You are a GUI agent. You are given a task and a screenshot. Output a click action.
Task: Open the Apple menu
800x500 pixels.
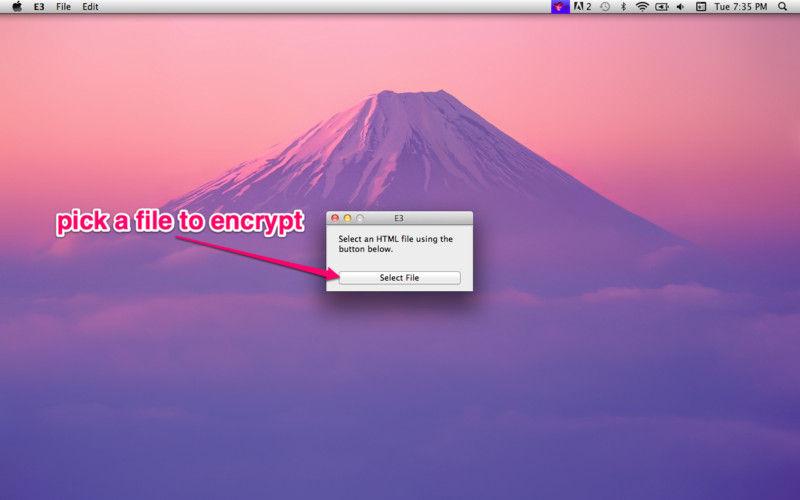click(17, 7)
